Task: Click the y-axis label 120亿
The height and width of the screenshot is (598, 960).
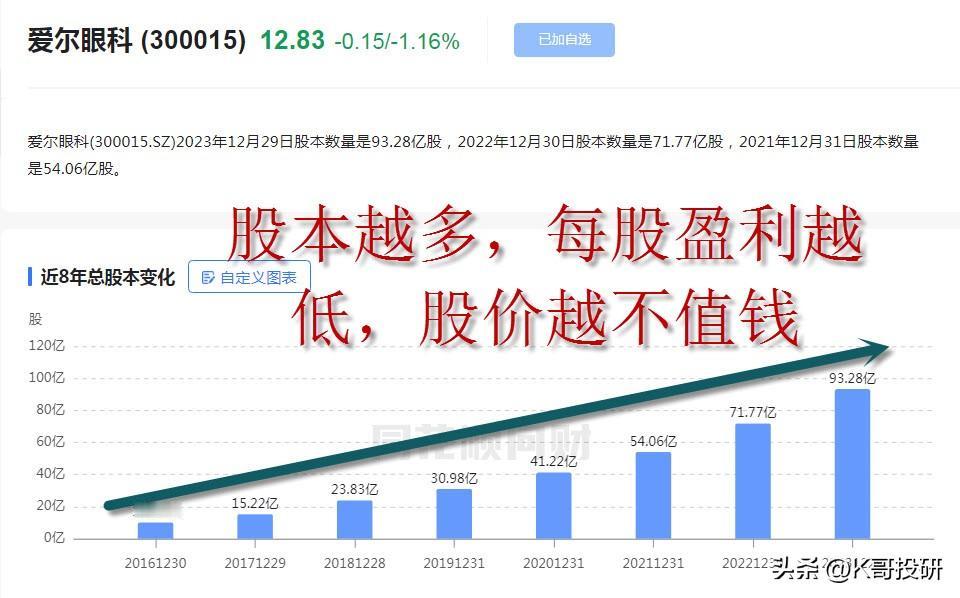Action: [47, 346]
